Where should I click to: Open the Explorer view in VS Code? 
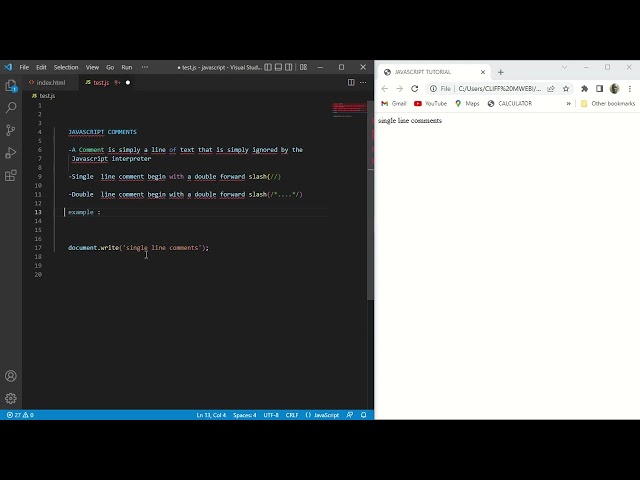point(11,86)
